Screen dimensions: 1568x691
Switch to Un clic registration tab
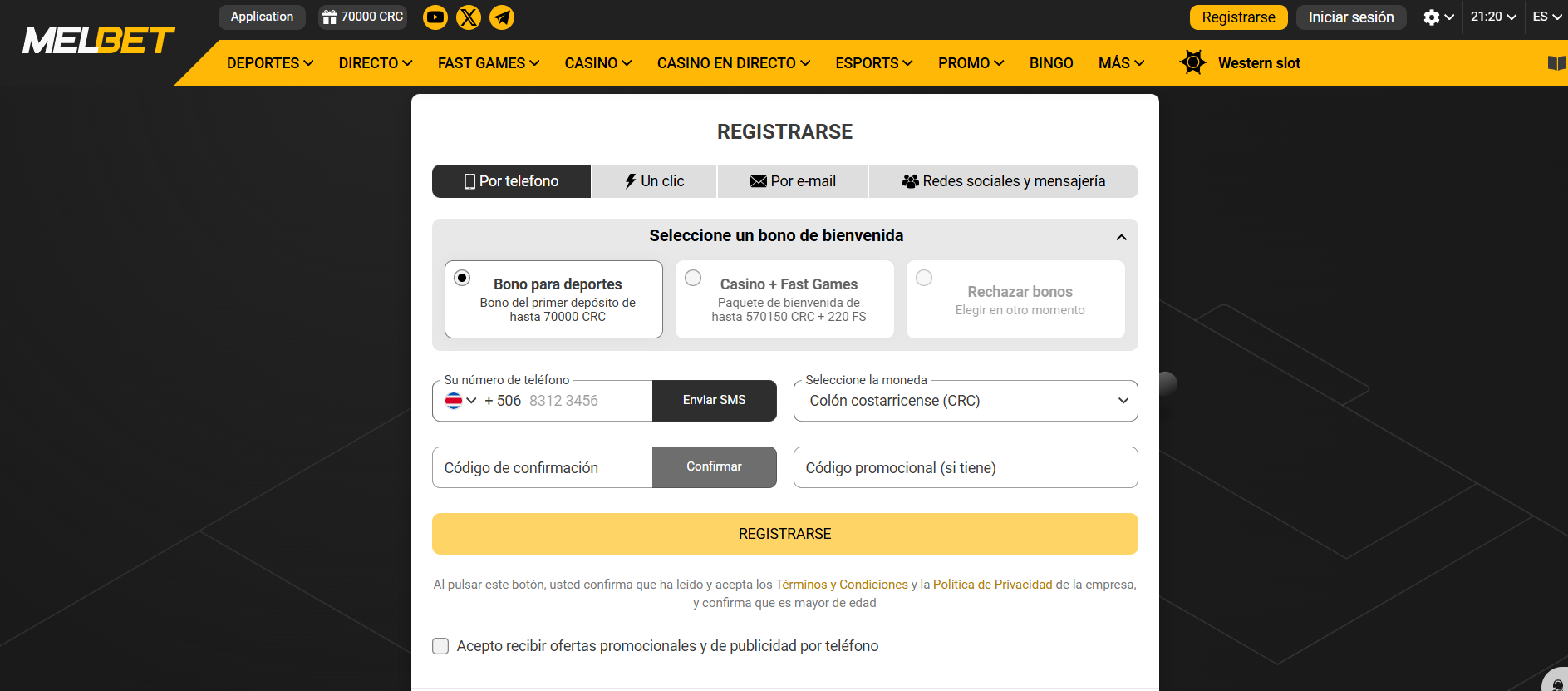[654, 181]
